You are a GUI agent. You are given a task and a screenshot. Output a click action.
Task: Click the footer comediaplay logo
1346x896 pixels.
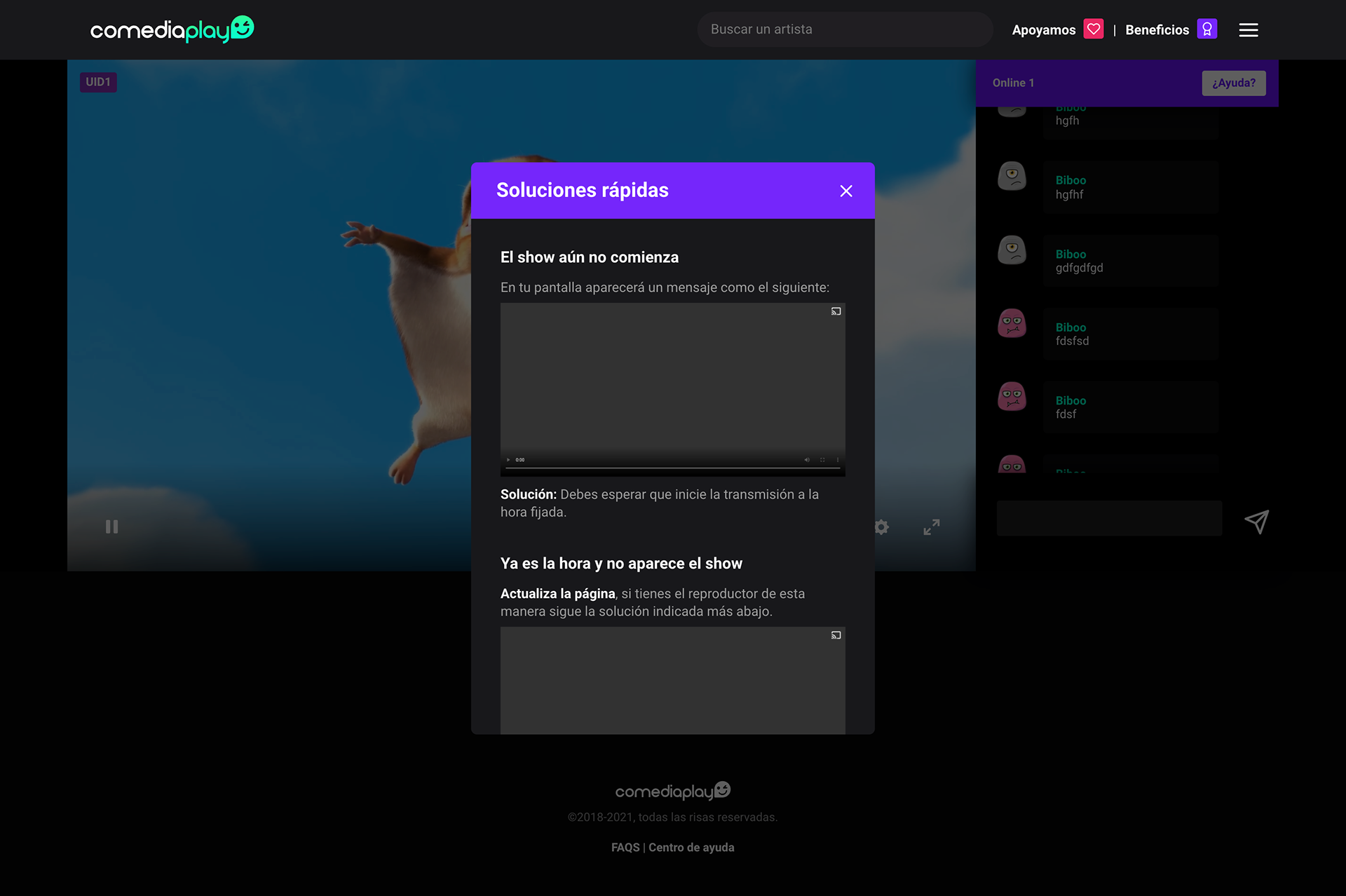click(x=673, y=791)
